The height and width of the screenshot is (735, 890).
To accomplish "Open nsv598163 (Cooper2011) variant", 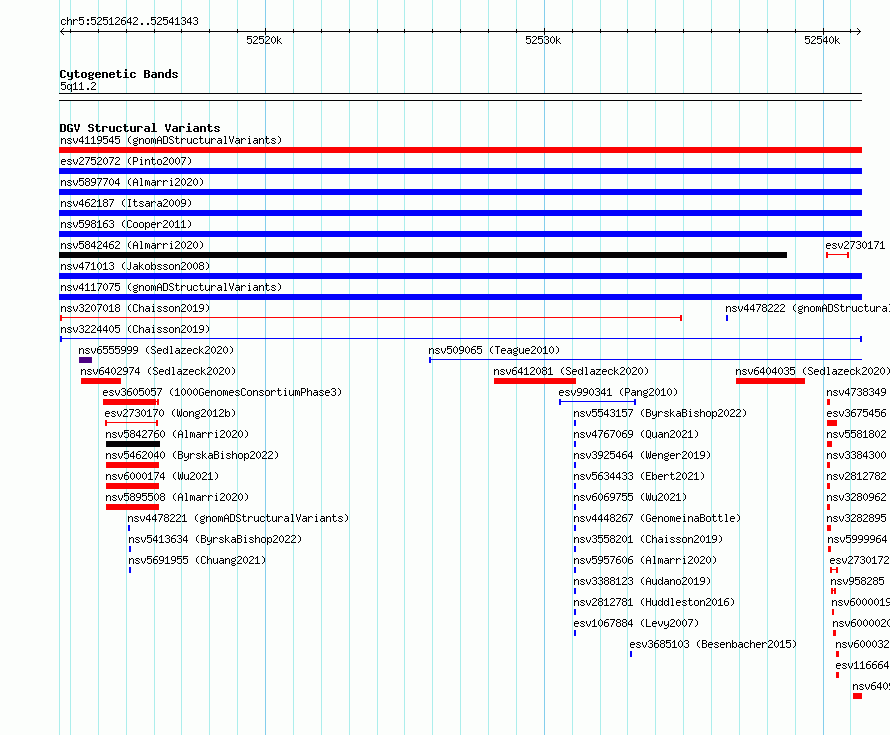I will click(x=126, y=224).
